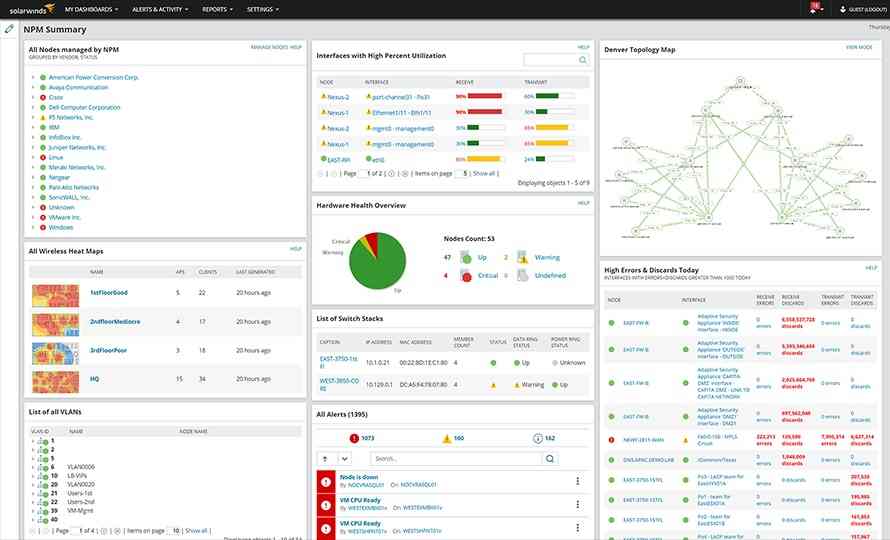Screen dimensions: 890x540
Task: Open the sort dropdown chevron in All Alerts
Action: tap(344, 459)
